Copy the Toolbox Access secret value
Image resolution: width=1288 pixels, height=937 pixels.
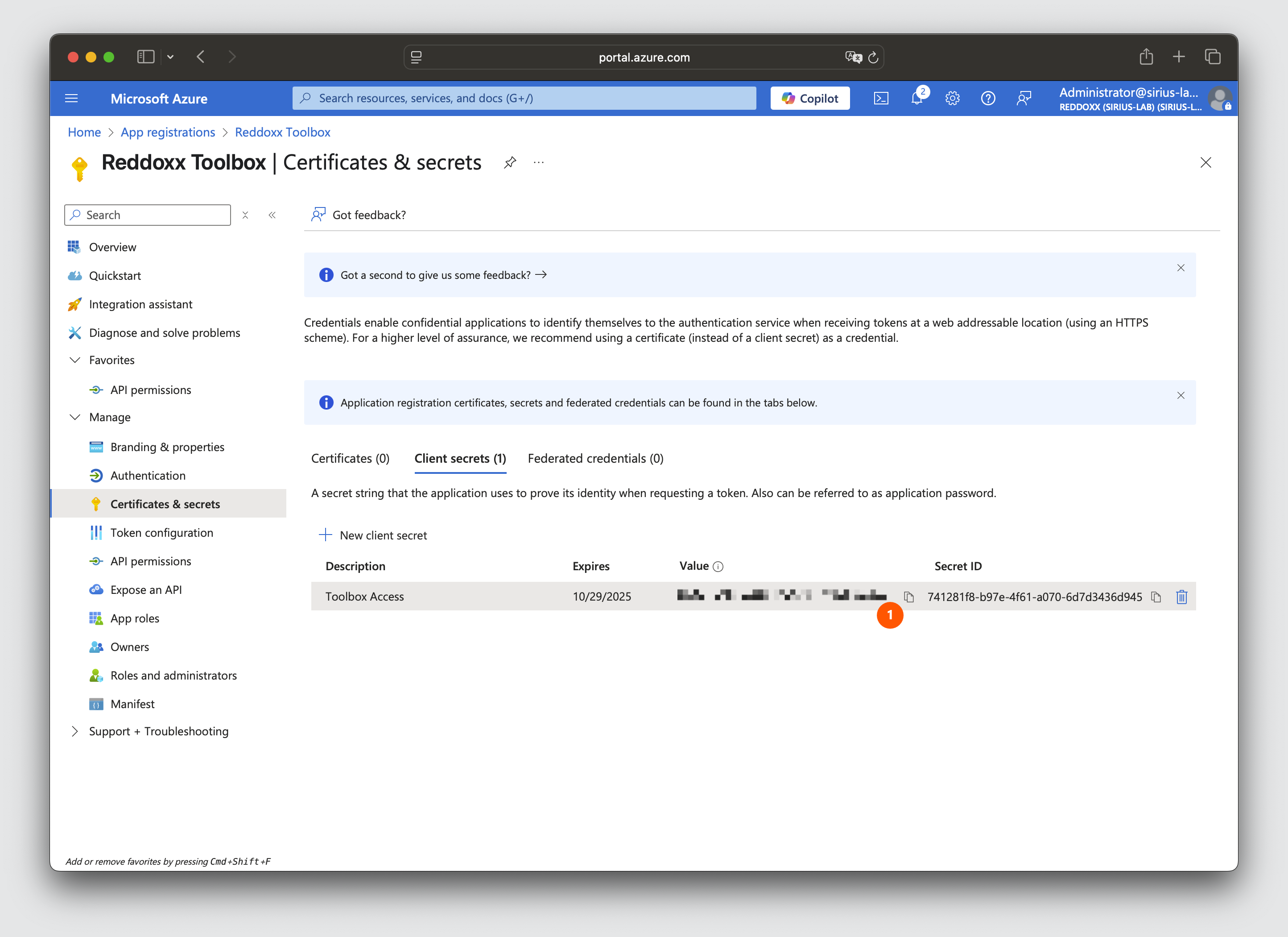click(908, 597)
